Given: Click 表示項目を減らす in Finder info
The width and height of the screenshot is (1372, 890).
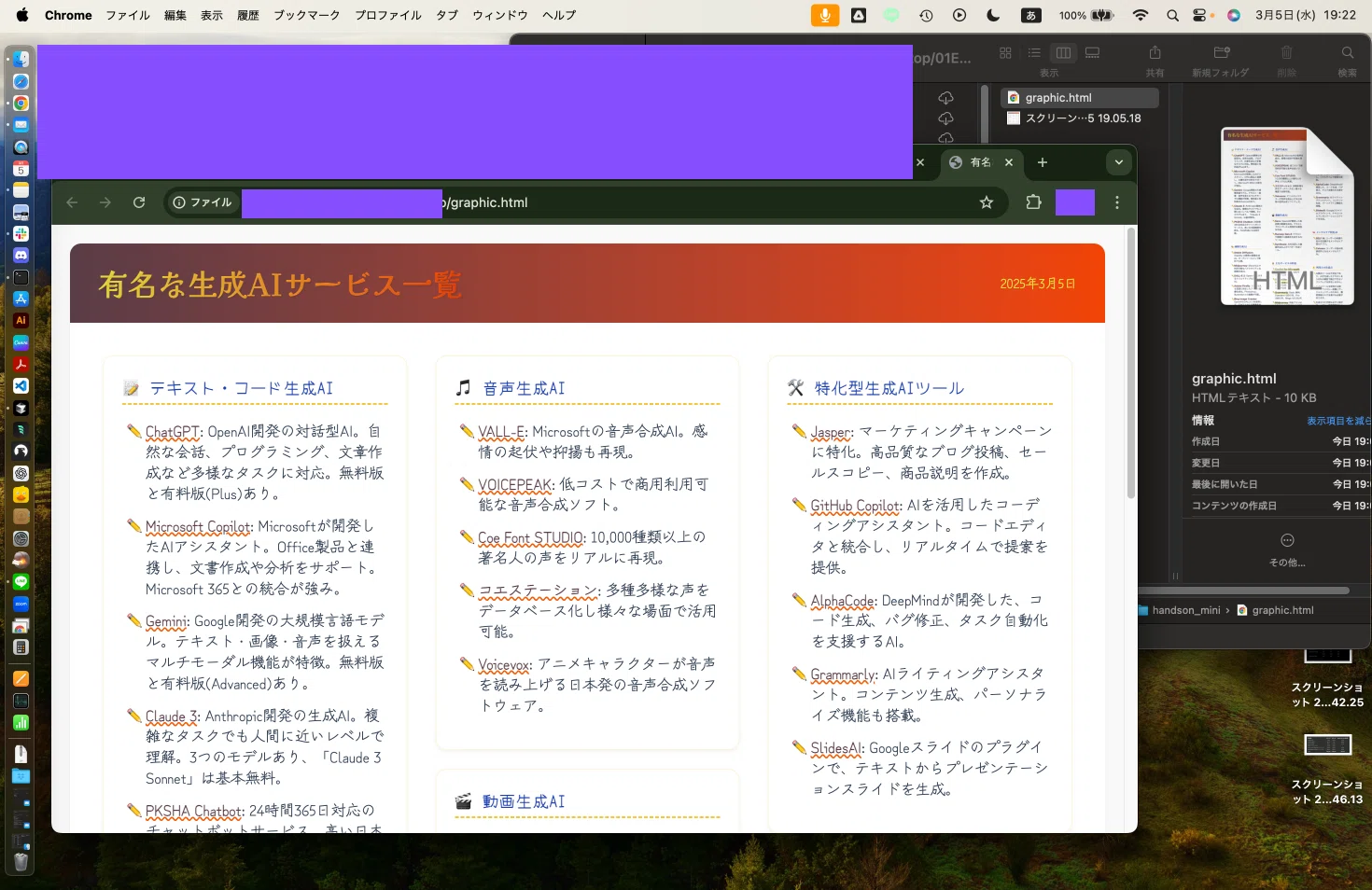Looking at the screenshot, I should click(1338, 421).
